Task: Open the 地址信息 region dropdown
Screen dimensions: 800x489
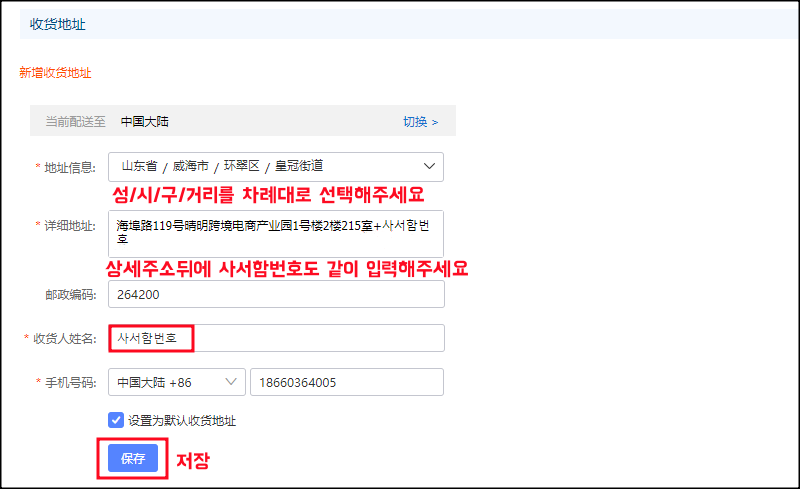Action: click(x=276, y=166)
